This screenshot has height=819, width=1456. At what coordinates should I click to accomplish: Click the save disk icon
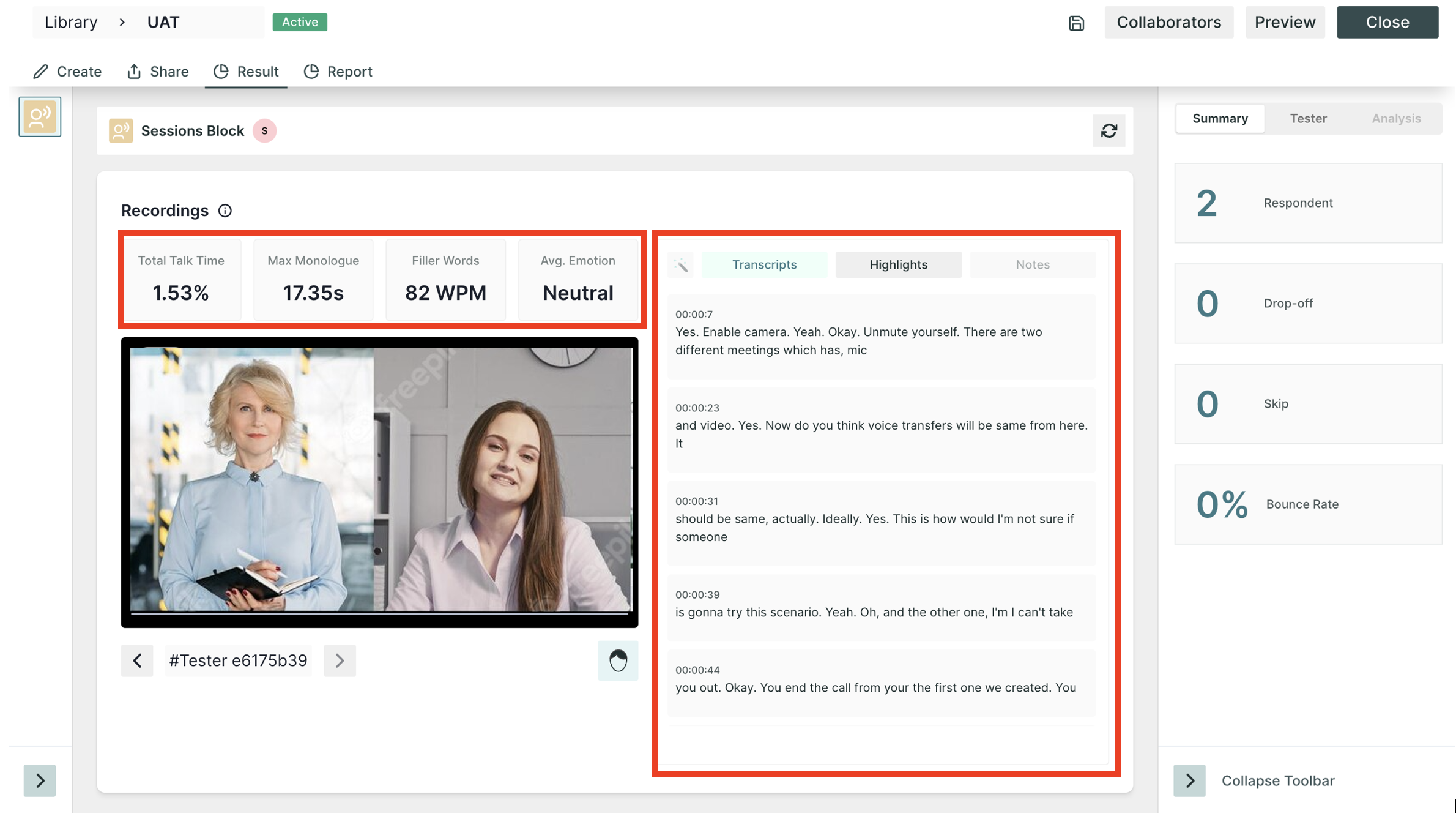[x=1077, y=23]
